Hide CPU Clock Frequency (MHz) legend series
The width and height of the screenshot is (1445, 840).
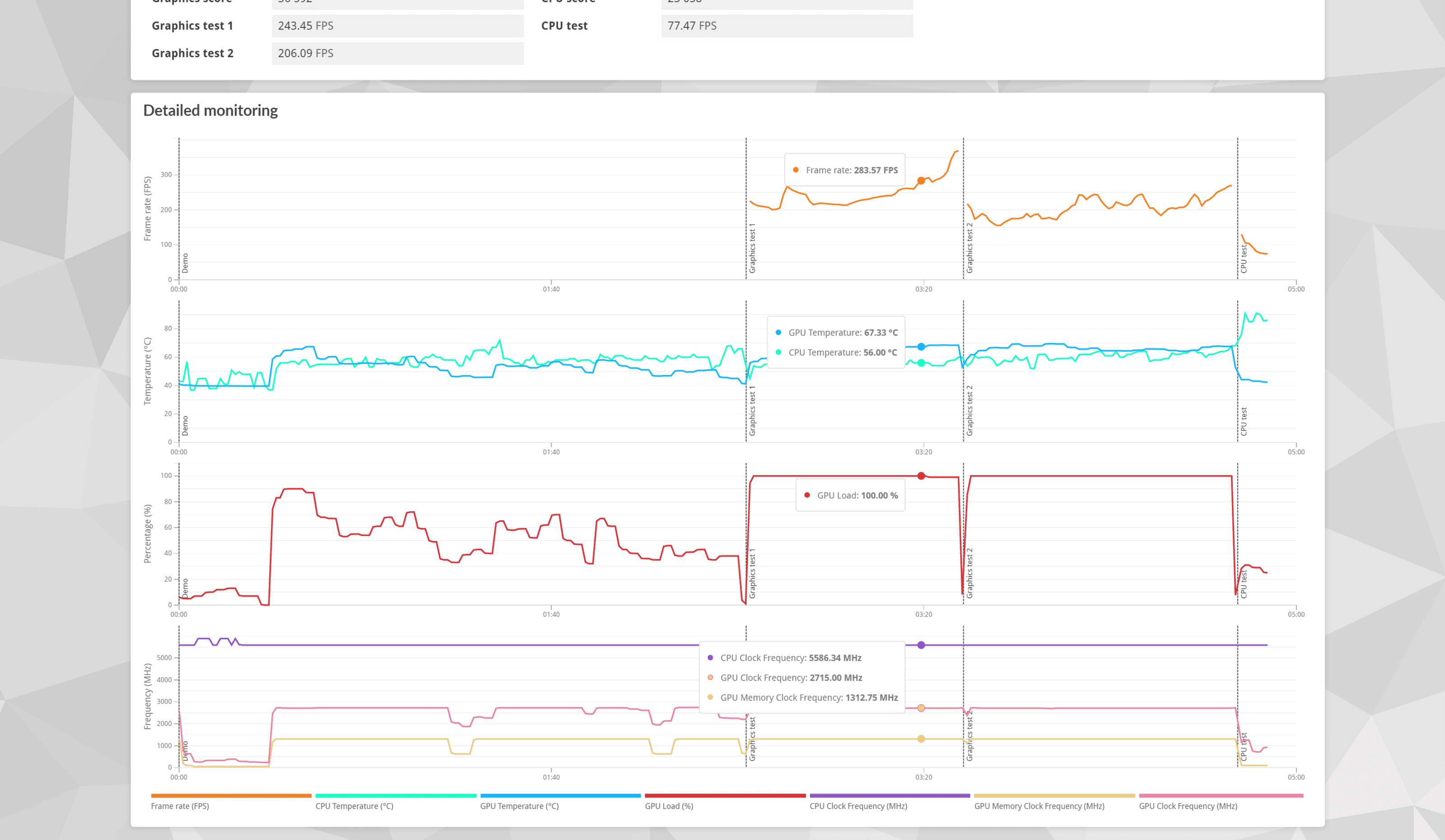858,806
